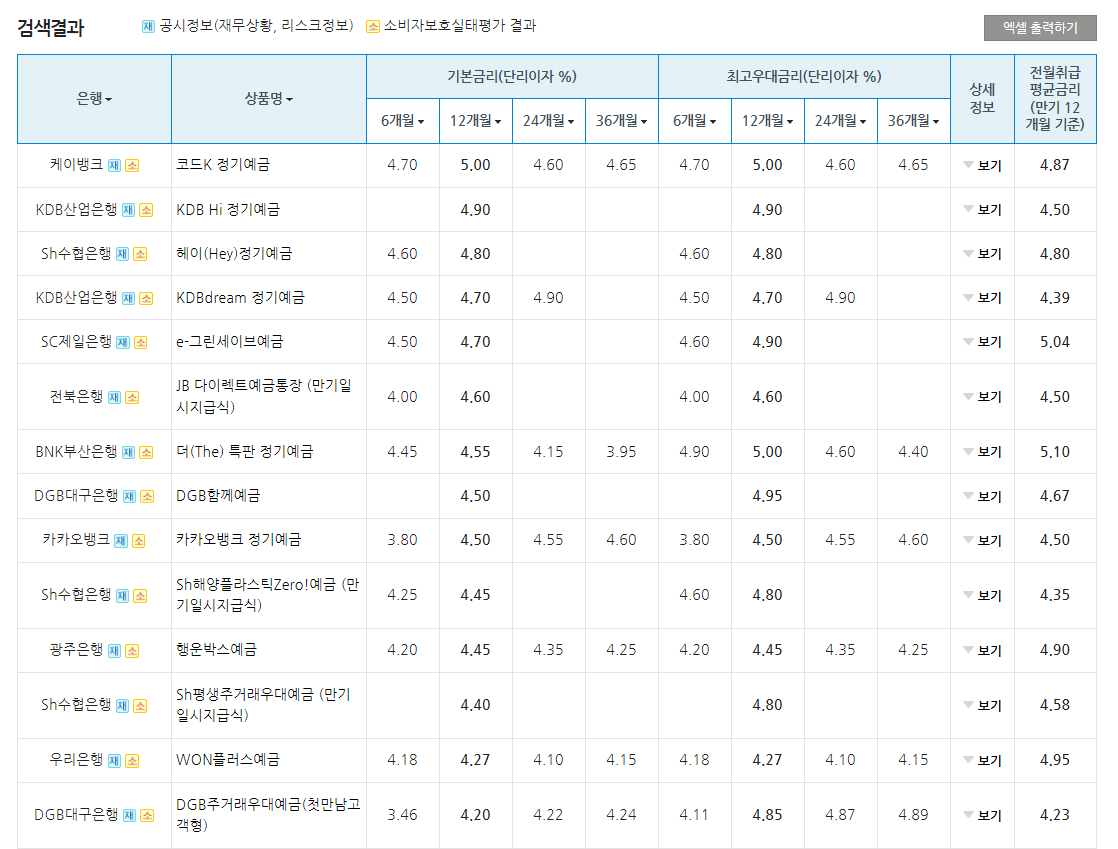This screenshot has width=1118, height=849.
Task: Click 재 icon in KDBdream 정기예금 row
Action: (x=128, y=298)
